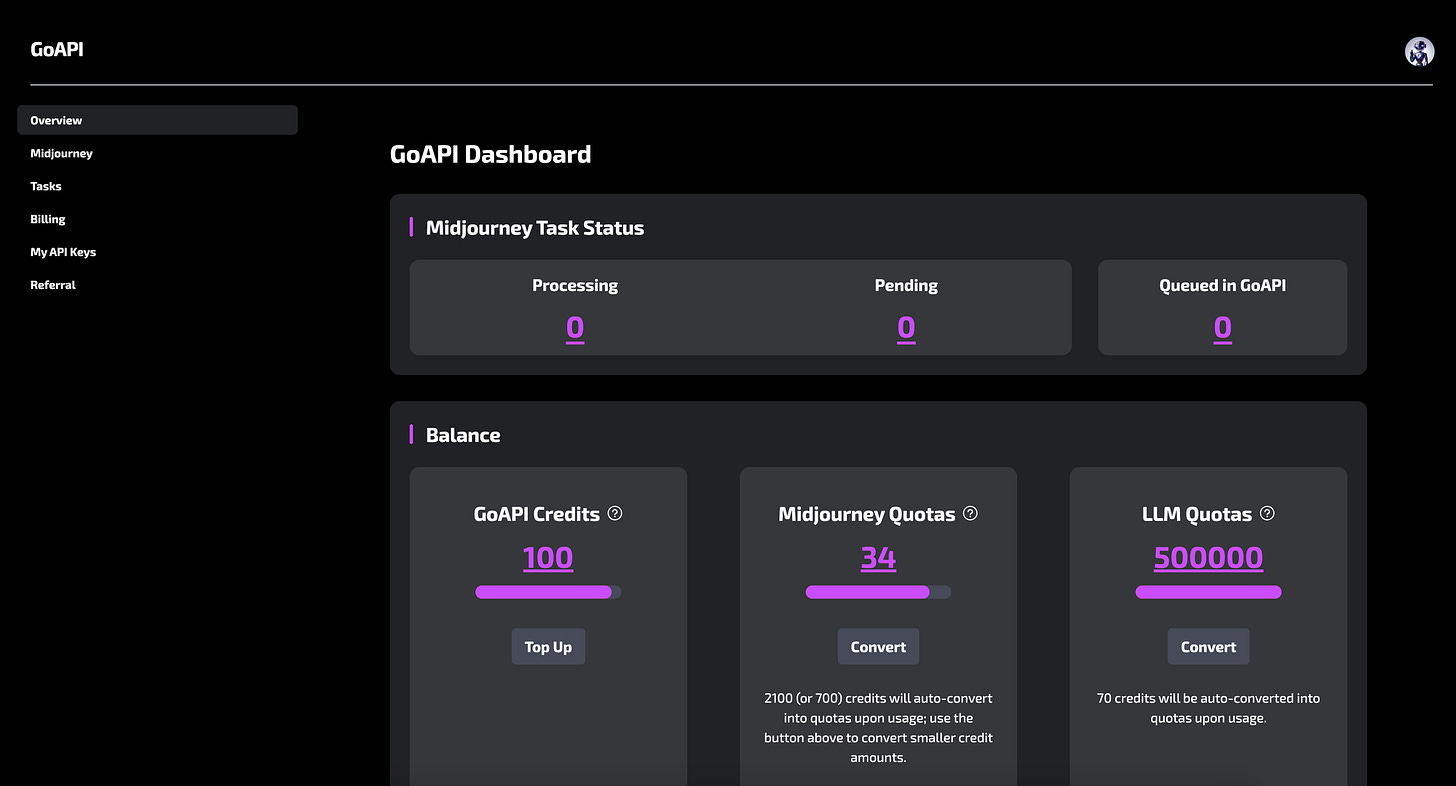
Task: Open the Midjourney Quotas help tooltip icon
Action: [x=969, y=513]
